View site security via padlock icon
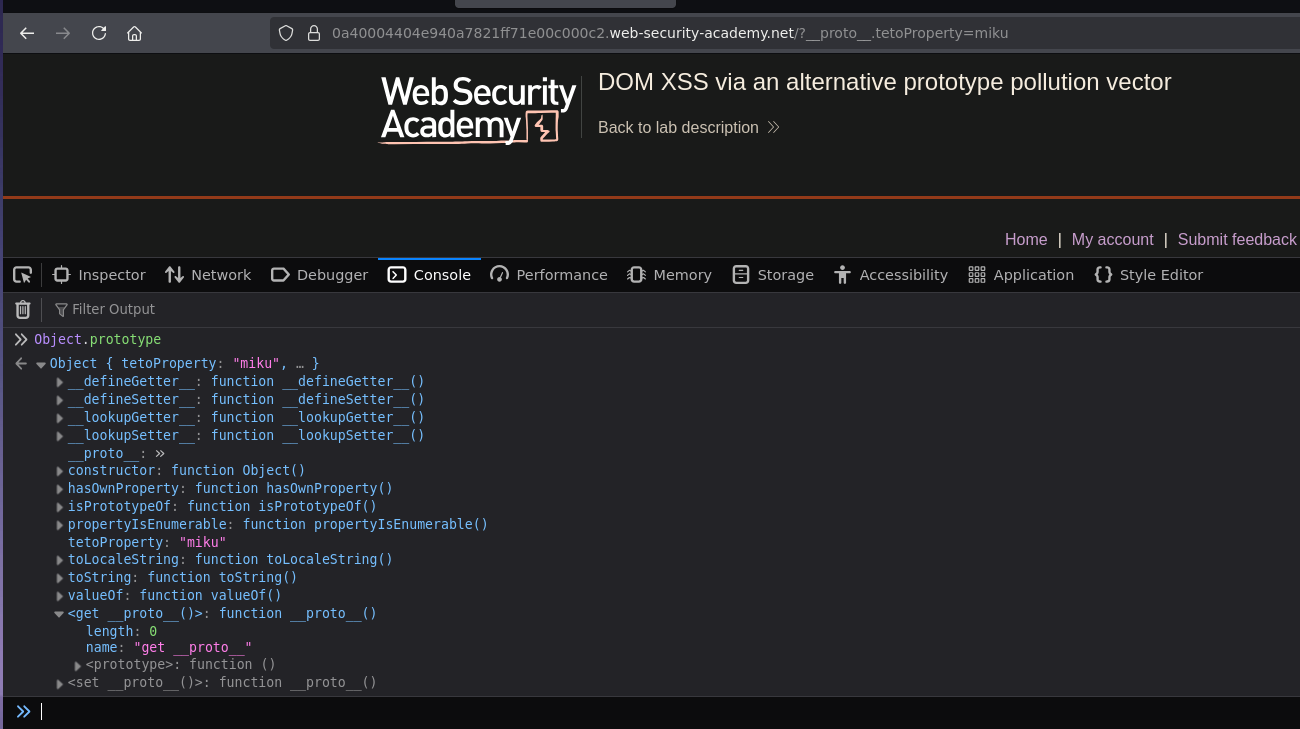 tap(314, 33)
